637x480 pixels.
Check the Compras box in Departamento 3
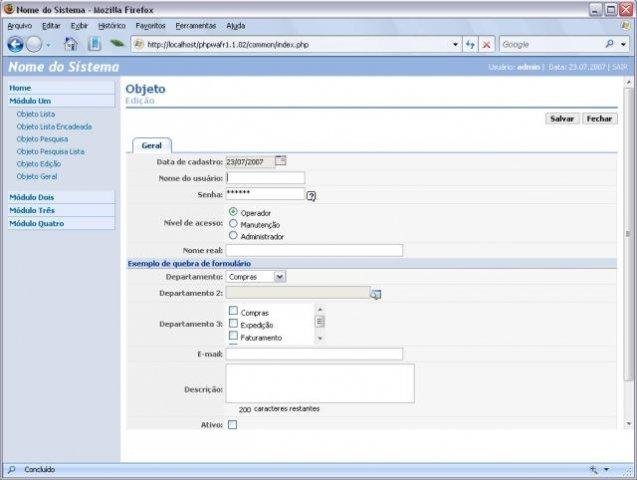tap(233, 311)
